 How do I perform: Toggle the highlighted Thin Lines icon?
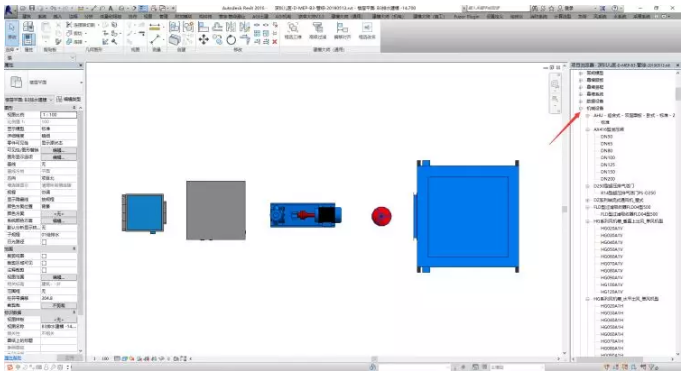143,8
